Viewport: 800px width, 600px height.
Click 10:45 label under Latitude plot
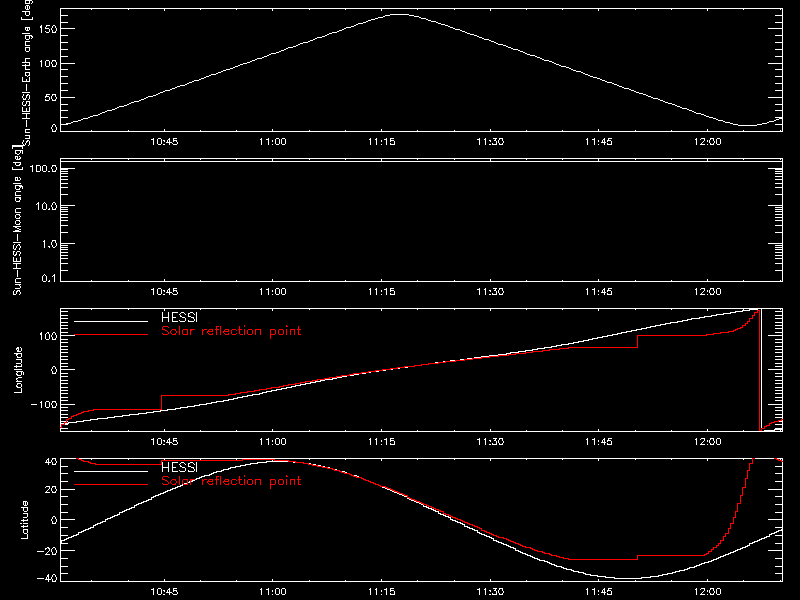pyautogui.click(x=164, y=592)
